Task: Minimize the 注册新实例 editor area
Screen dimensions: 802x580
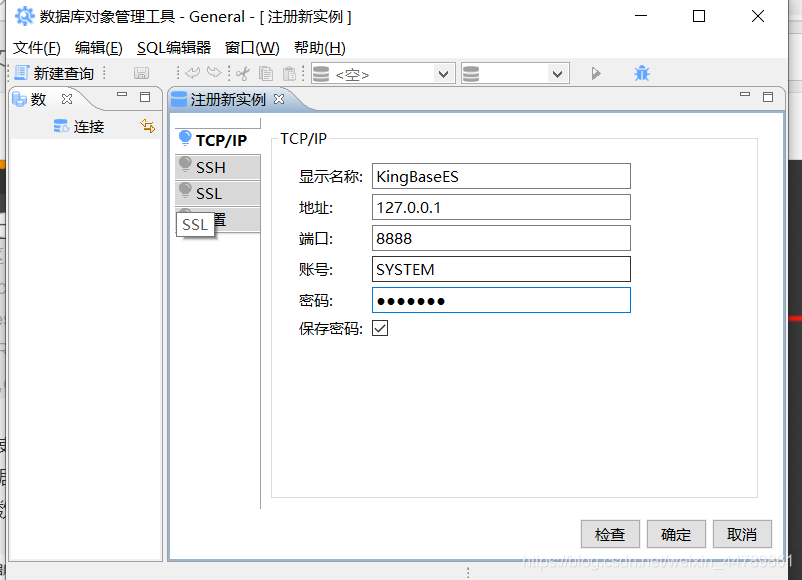Action: pos(745,95)
